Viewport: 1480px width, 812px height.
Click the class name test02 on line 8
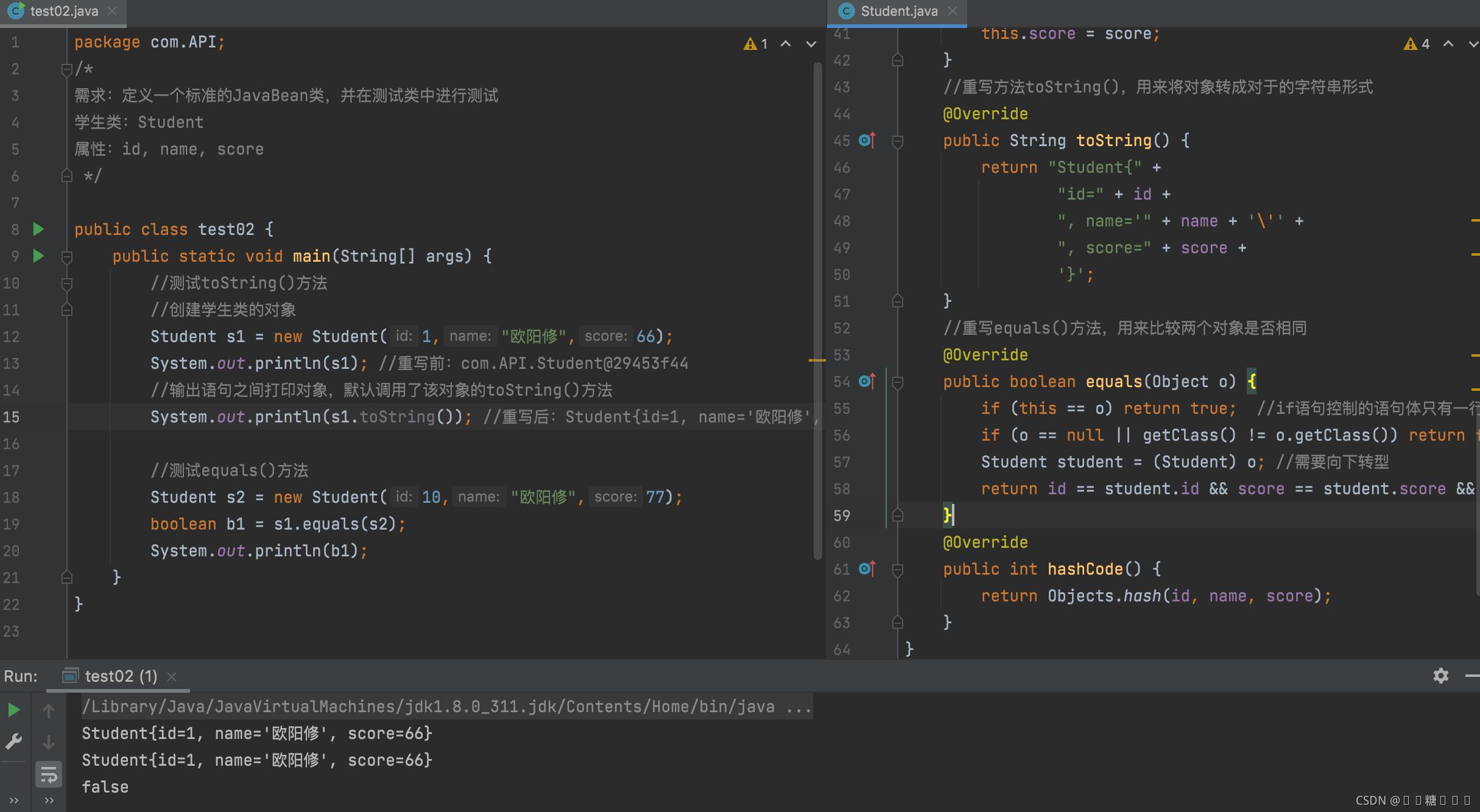click(226, 229)
